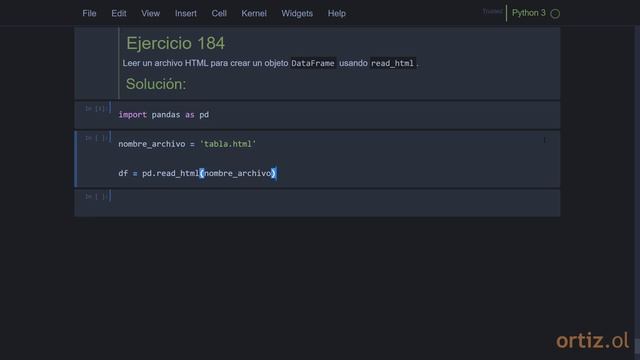Click the kernel status circle icon
The width and height of the screenshot is (640, 360).
click(x=555, y=13)
